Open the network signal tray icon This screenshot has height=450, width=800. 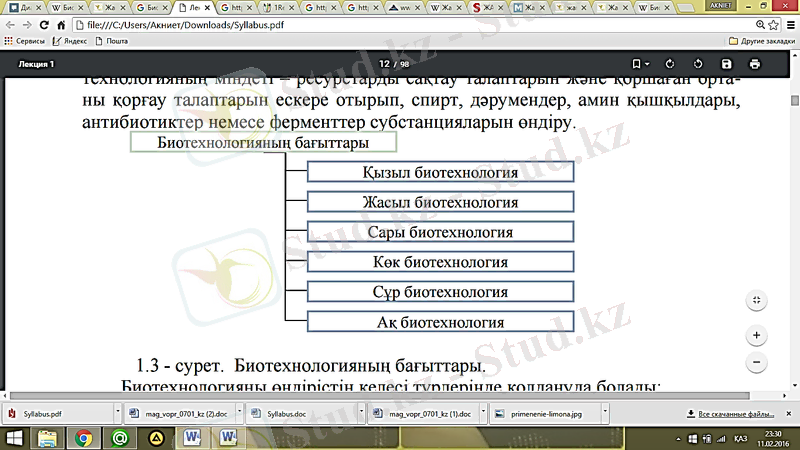pyautogui.click(x=721, y=439)
